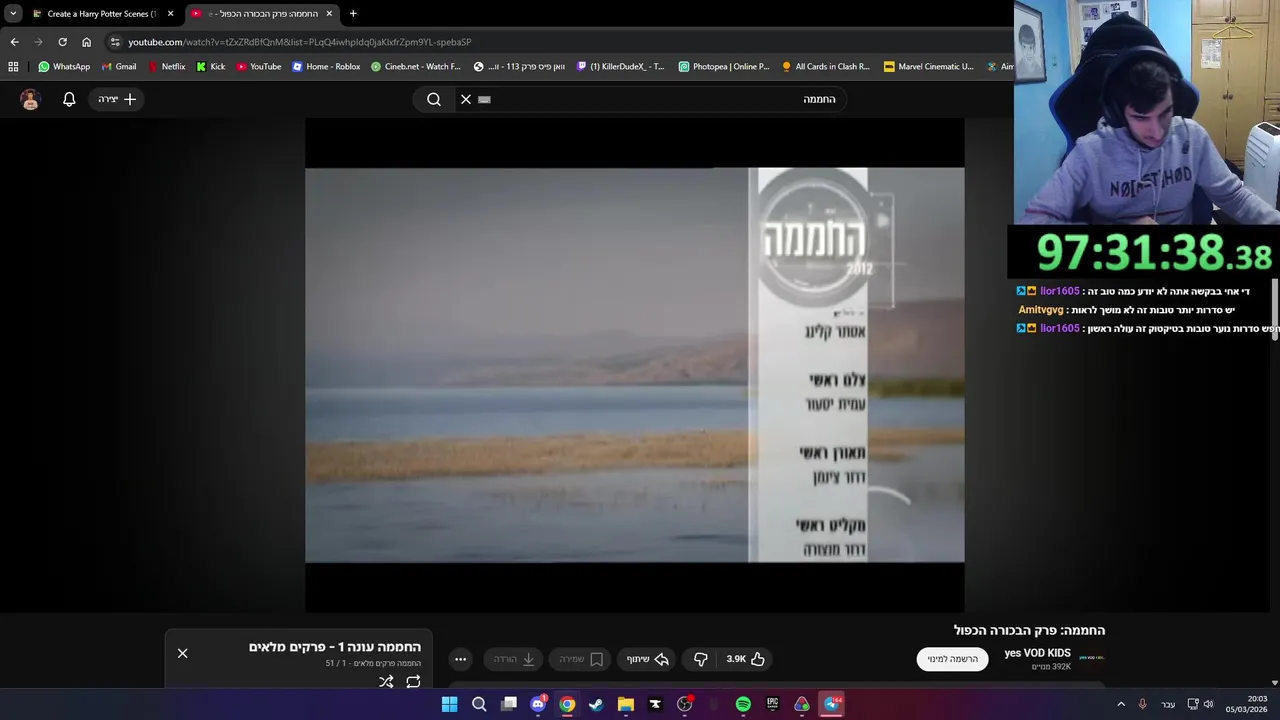Screen dimensions: 1280x720
Task: Click the YouTube search field containing החממה
Action: coord(650,99)
